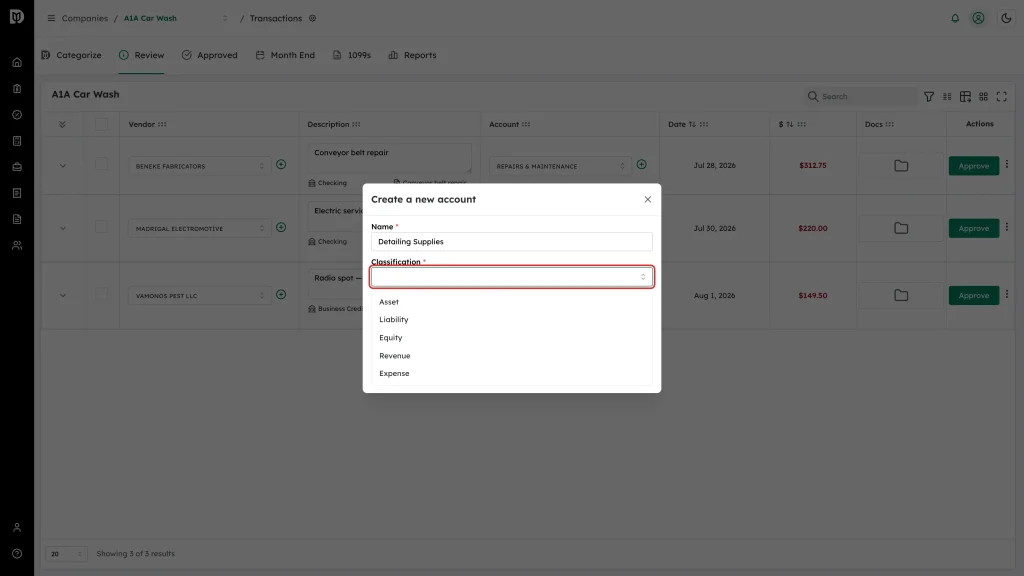Viewport: 1024px width, 576px height.
Task: Select Expense classification
Action: [x=511, y=374]
